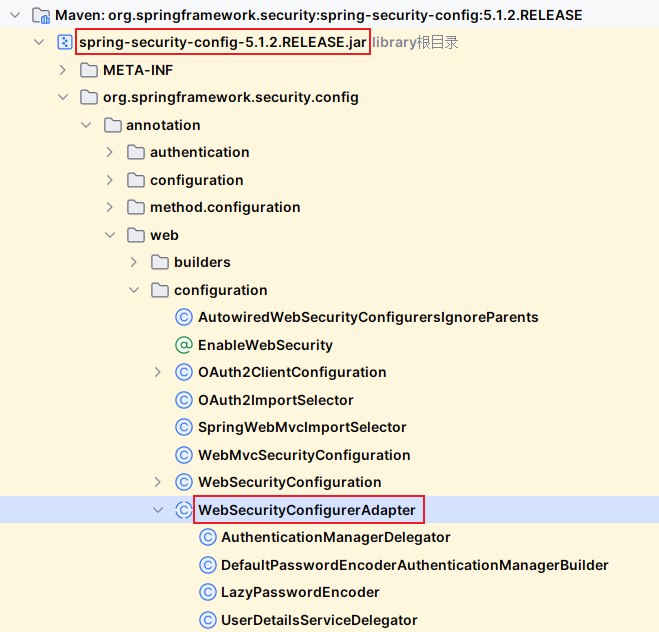
Task: Click the authentication folder icon
Action: [136, 153]
